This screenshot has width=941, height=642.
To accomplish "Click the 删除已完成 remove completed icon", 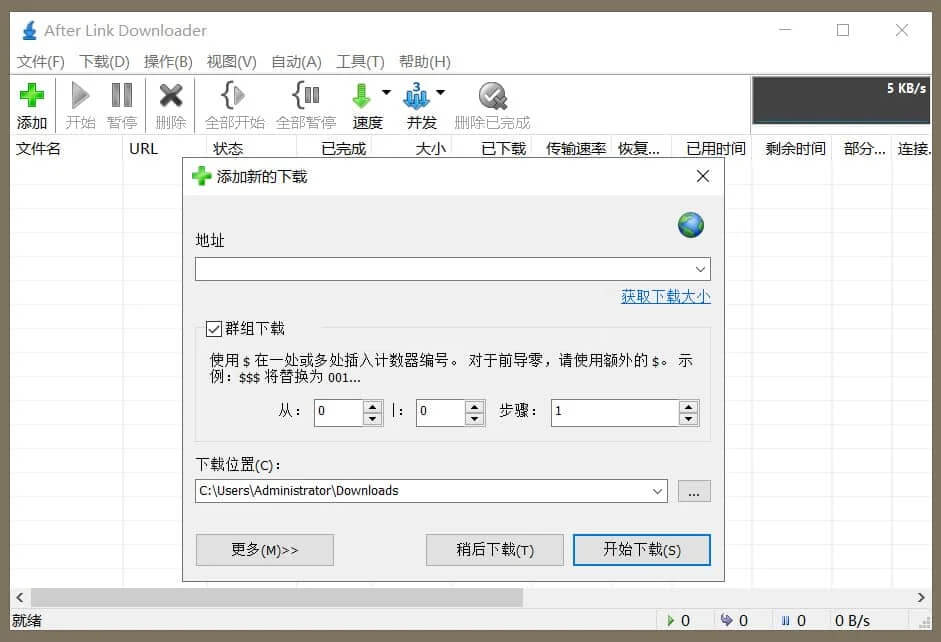I will click(492, 97).
